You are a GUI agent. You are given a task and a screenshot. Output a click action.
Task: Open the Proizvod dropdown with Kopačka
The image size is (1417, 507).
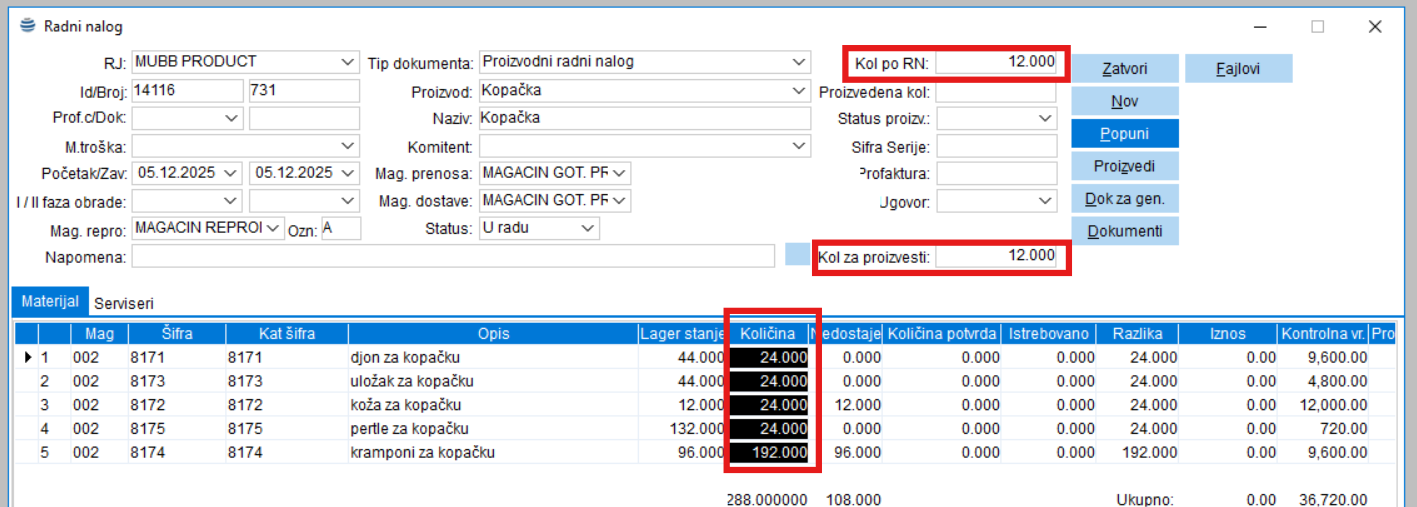click(x=798, y=91)
